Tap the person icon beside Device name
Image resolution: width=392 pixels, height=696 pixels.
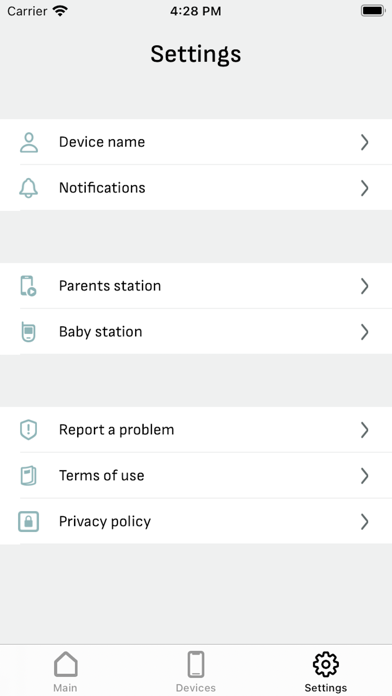(29, 142)
